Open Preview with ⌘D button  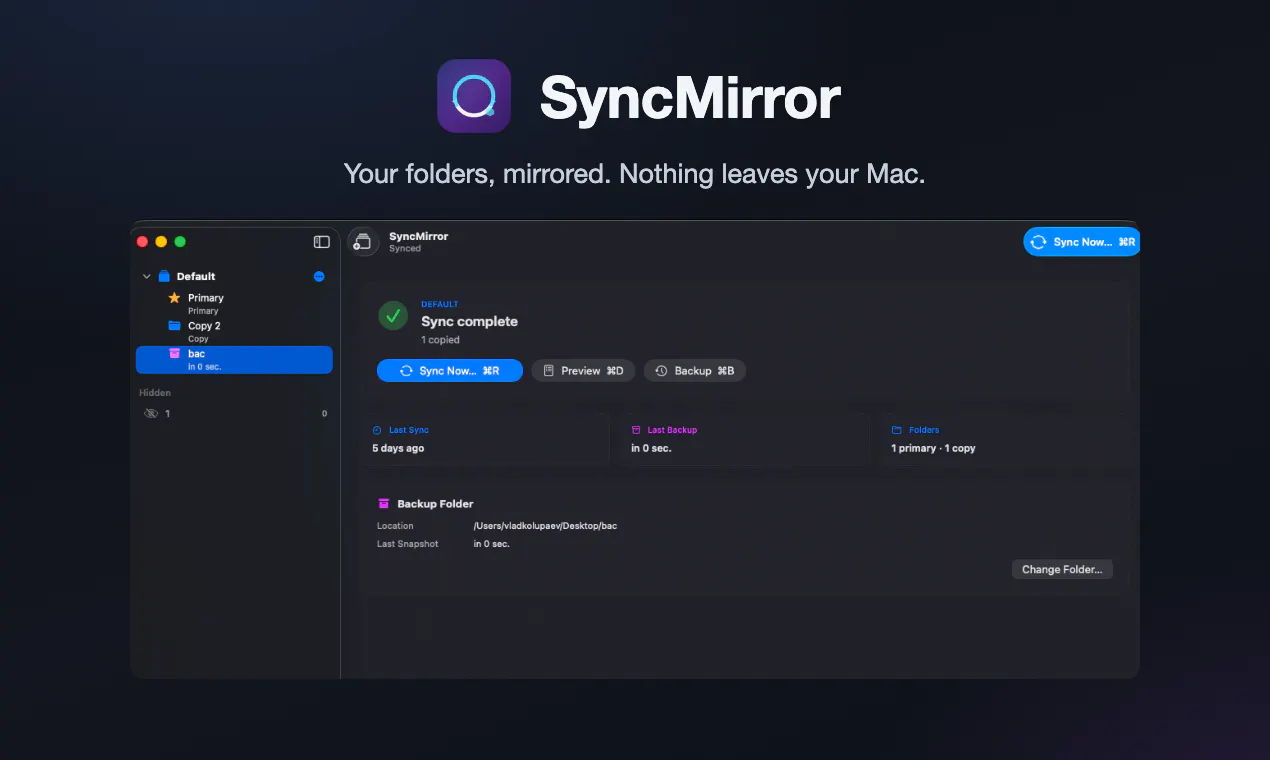point(583,371)
